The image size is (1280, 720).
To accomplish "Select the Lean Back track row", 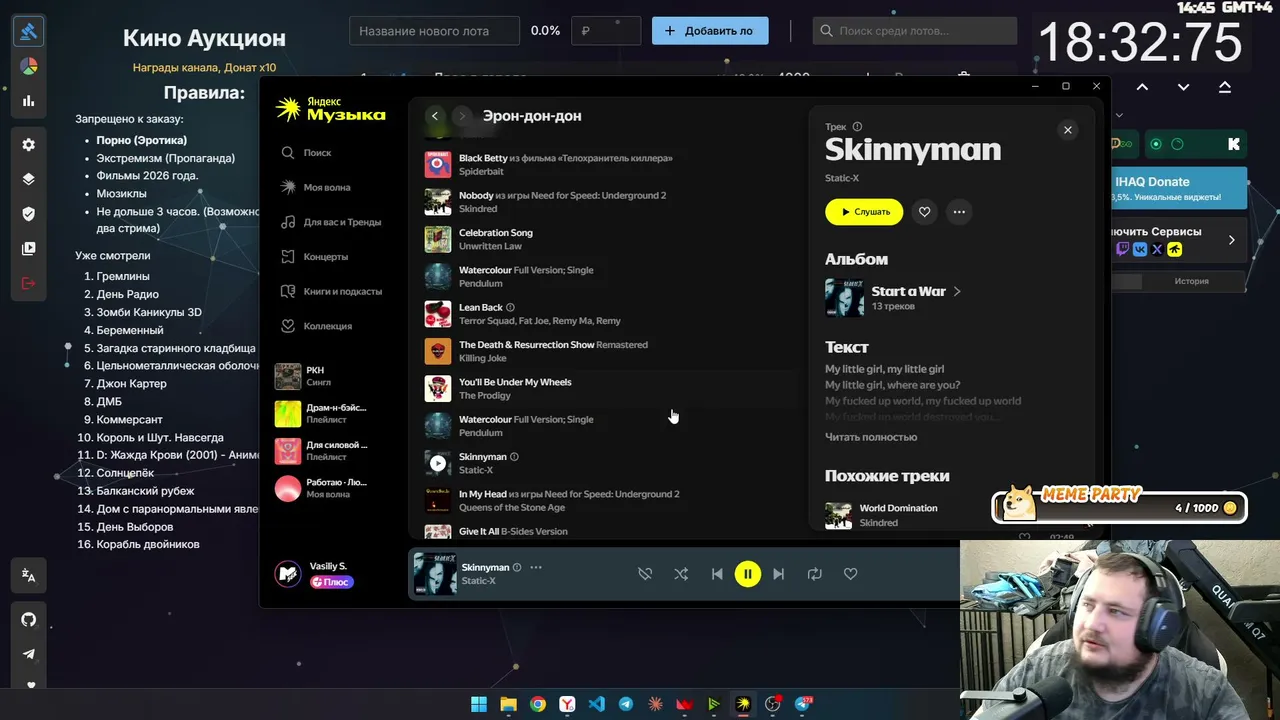I will (610, 314).
